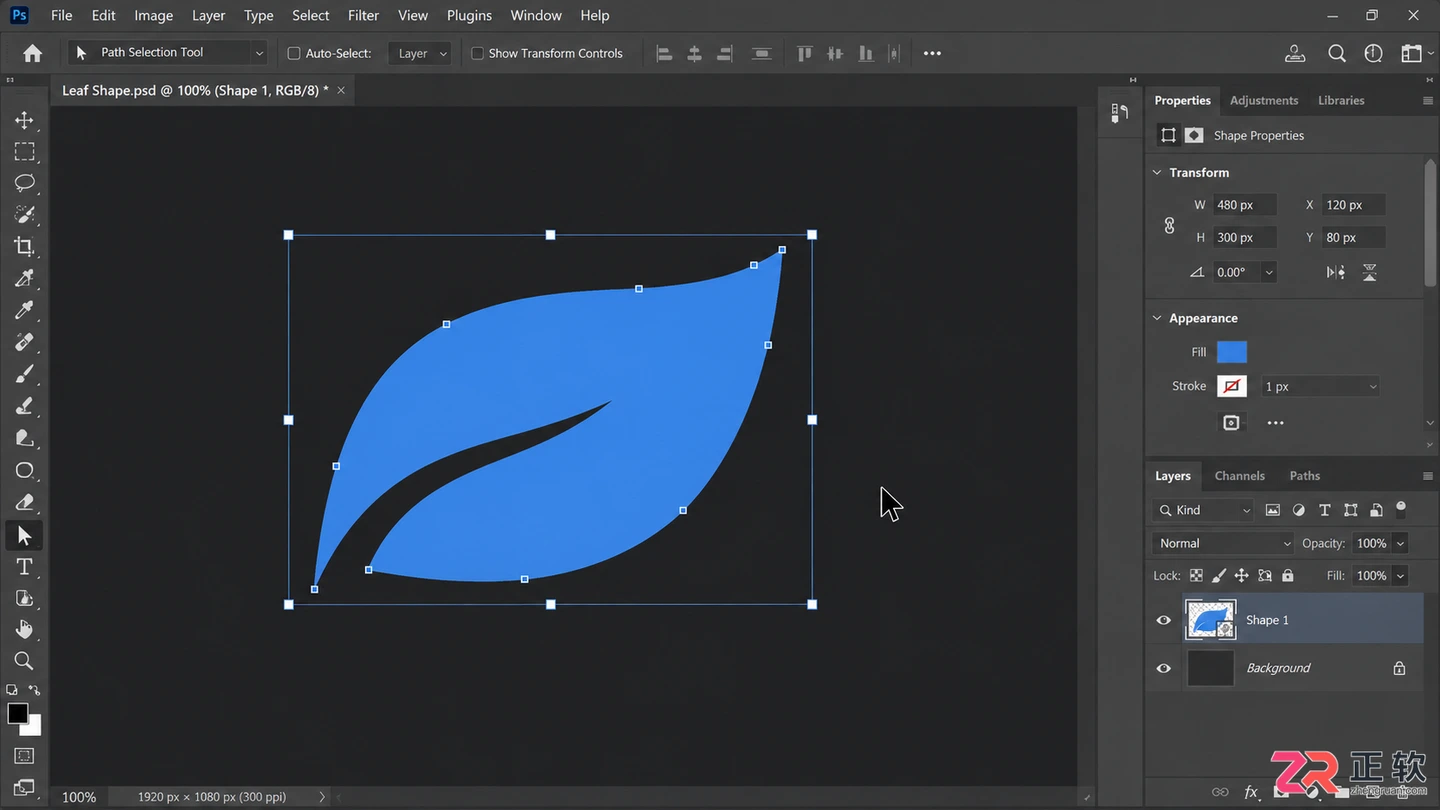Select the Lasso tool
This screenshot has width=1440, height=810.
click(x=24, y=183)
